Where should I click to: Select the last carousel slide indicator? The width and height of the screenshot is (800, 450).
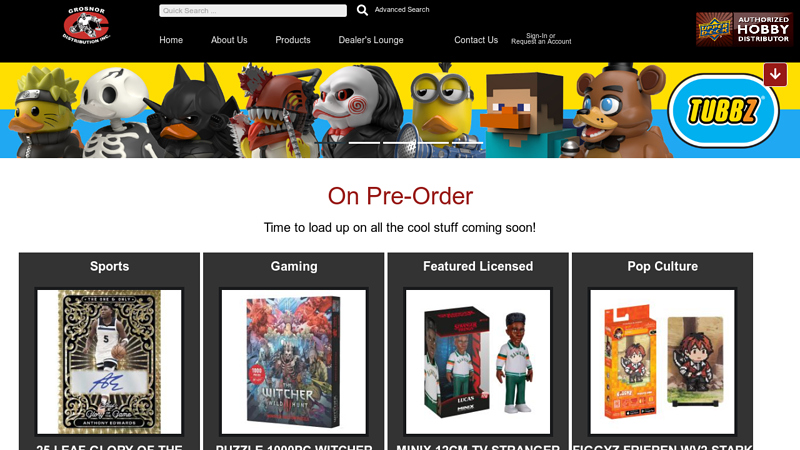468,142
